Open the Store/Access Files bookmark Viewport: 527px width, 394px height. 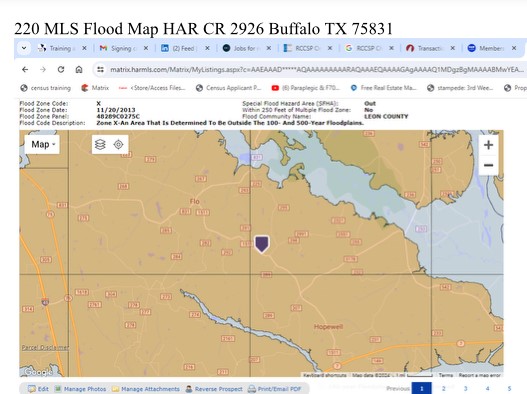click(153, 88)
